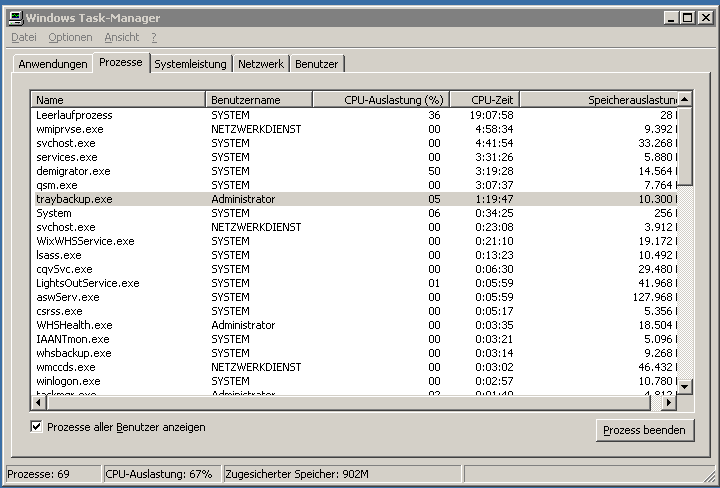Switch to the Anwendungen tab
This screenshot has width=720, height=488.
tap(53, 64)
